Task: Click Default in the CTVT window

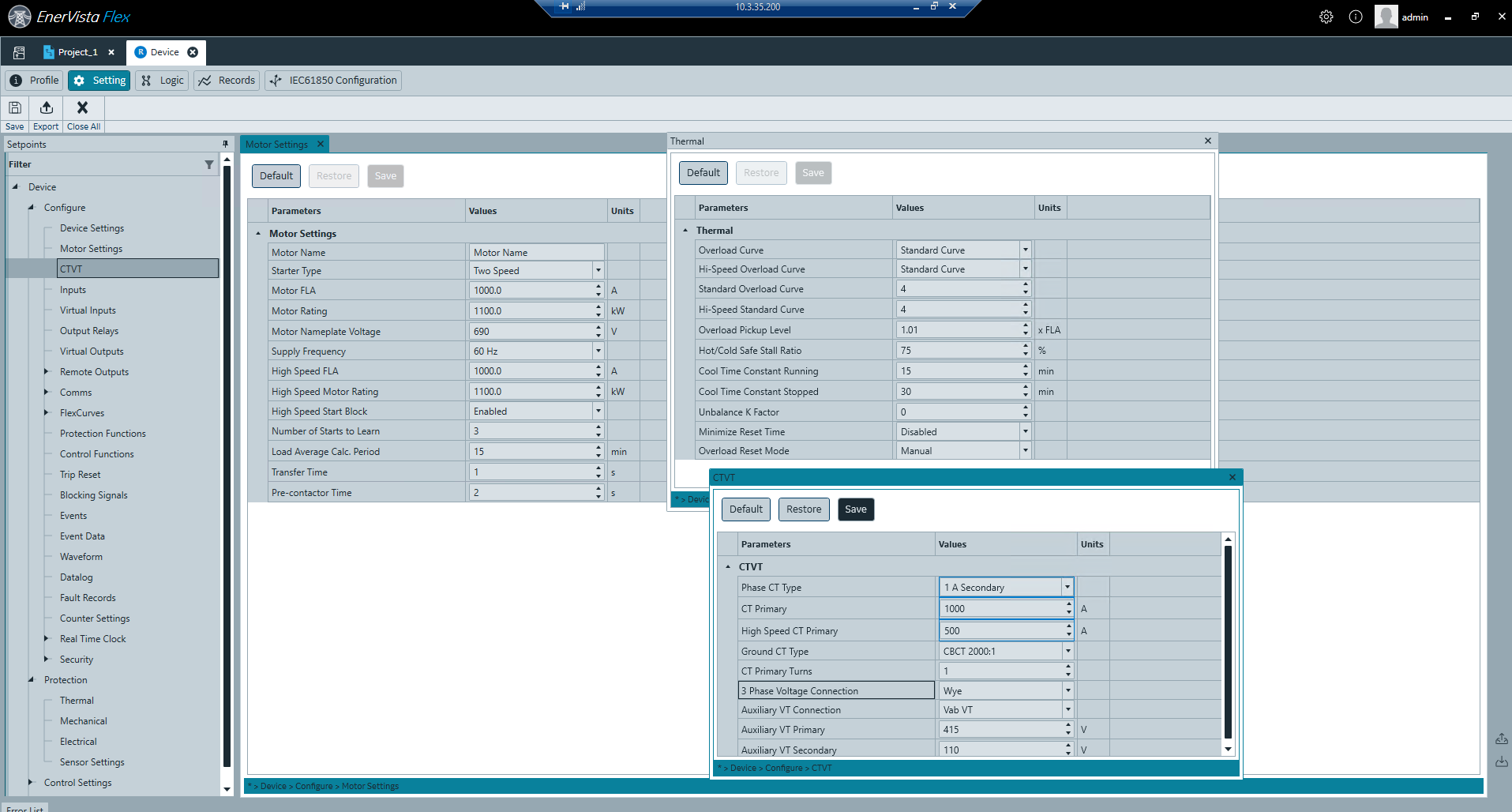Action: (x=746, y=509)
